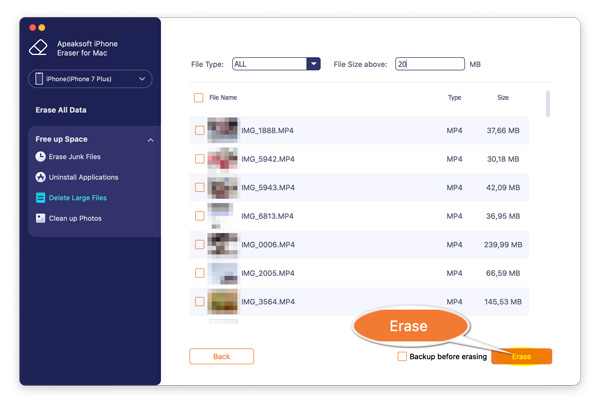Click the small orange Erase button

522,357
